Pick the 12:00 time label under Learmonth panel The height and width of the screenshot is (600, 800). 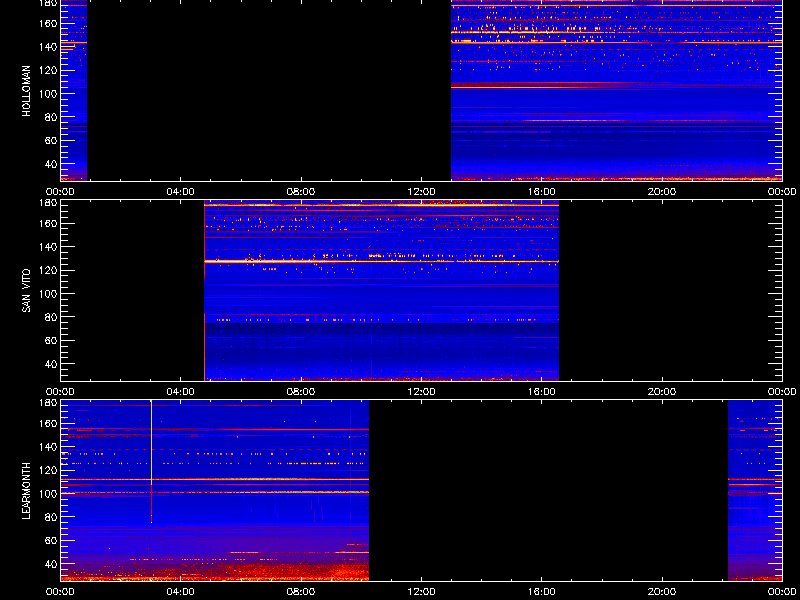(421, 592)
